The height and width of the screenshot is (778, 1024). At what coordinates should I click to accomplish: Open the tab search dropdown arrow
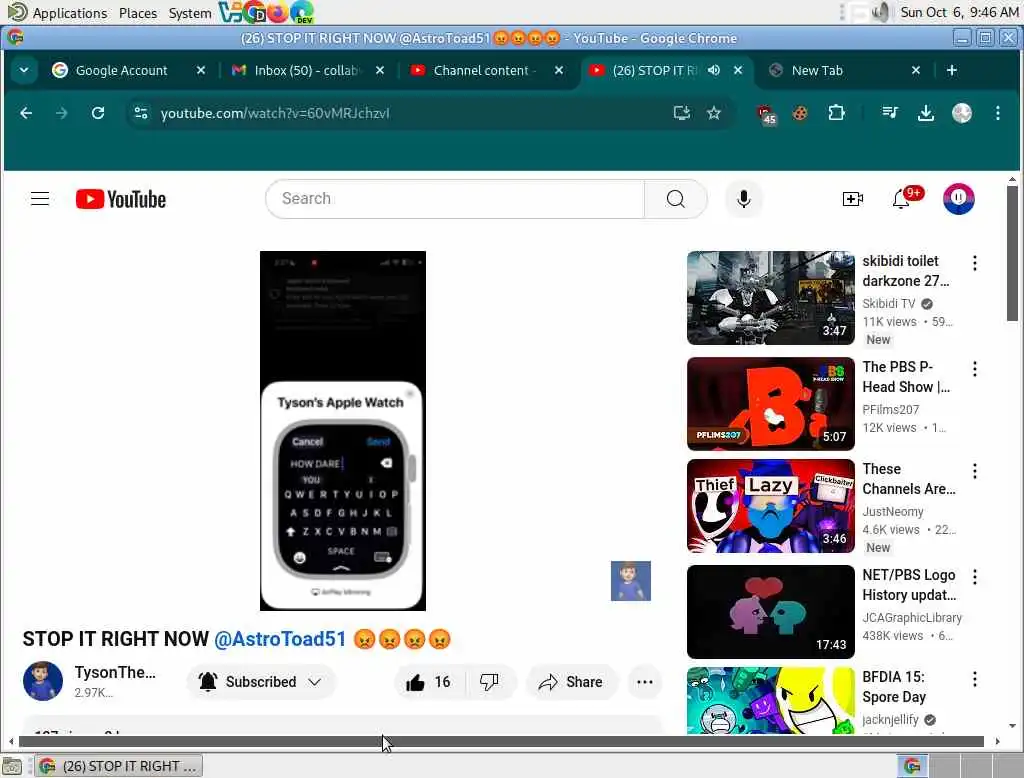[24, 70]
